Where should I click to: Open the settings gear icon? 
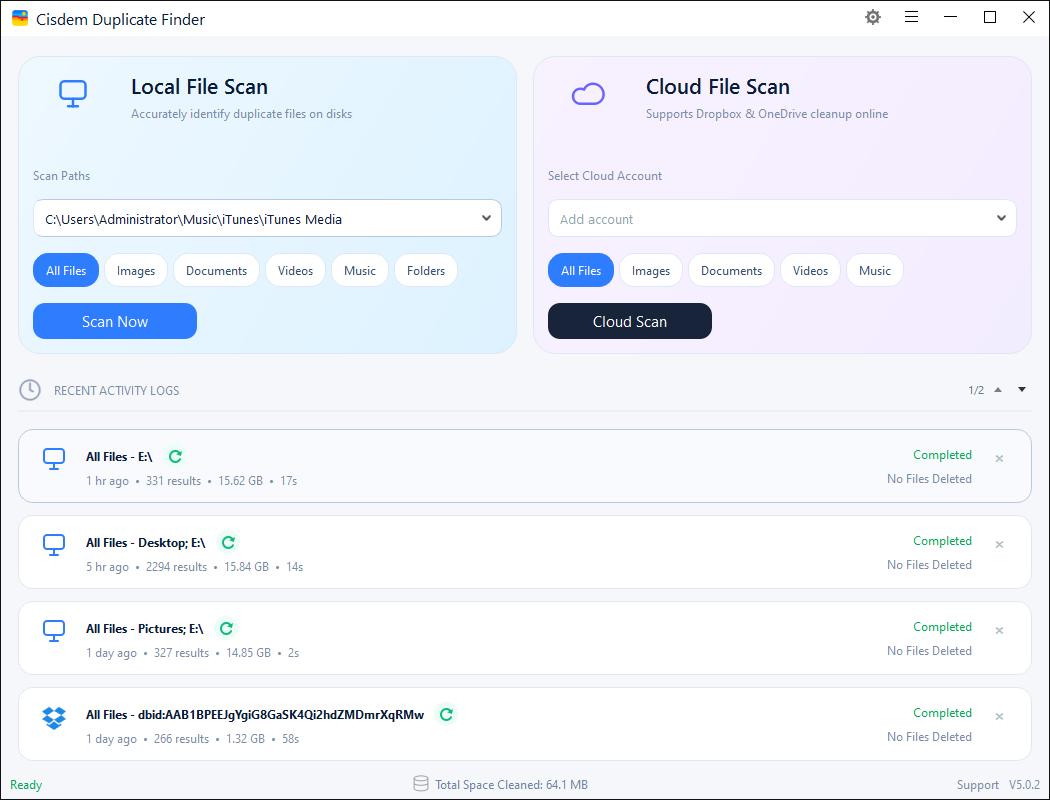coord(873,17)
